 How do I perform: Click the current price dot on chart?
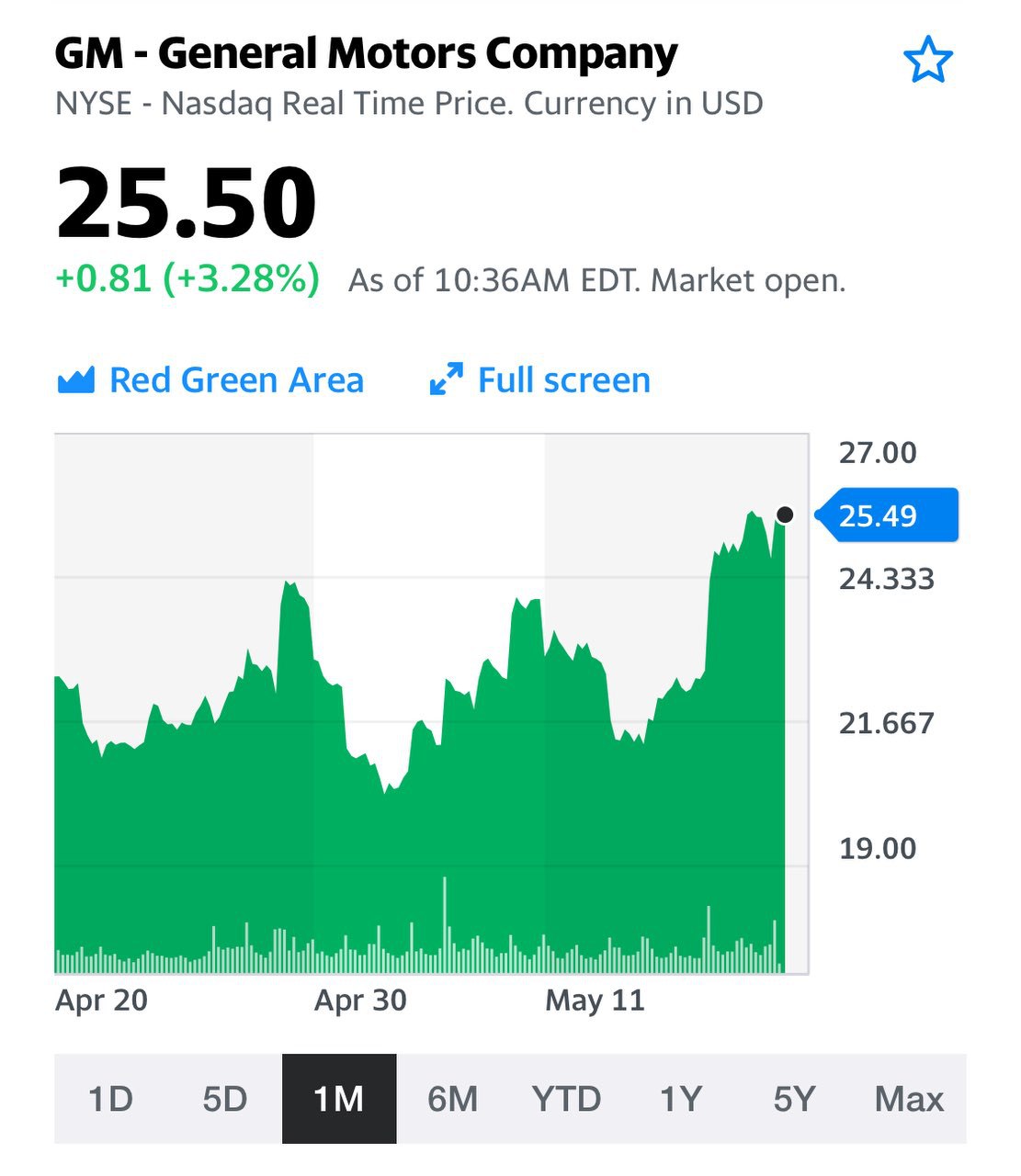click(x=785, y=514)
